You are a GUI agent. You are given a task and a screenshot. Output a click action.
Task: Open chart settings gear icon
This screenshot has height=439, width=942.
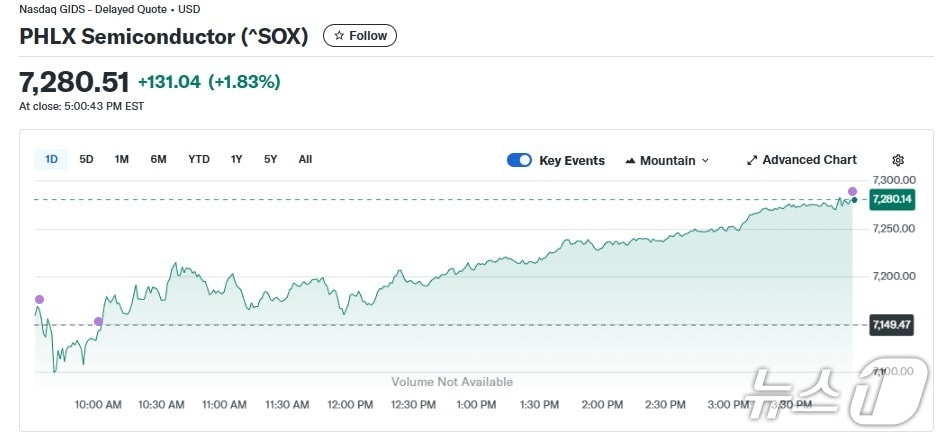[x=898, y=160]
